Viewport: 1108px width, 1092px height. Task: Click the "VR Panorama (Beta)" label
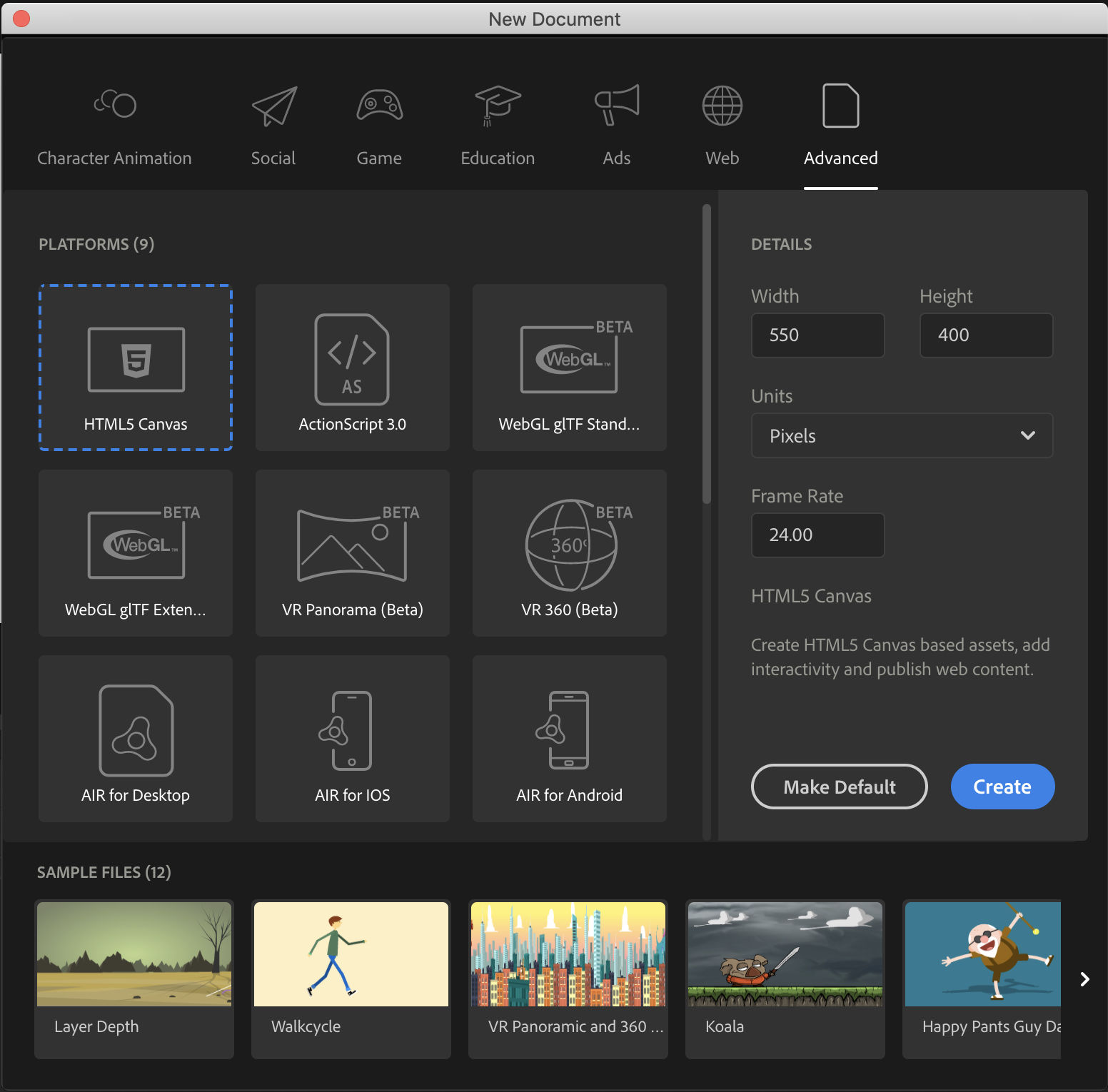coord(353,610)
